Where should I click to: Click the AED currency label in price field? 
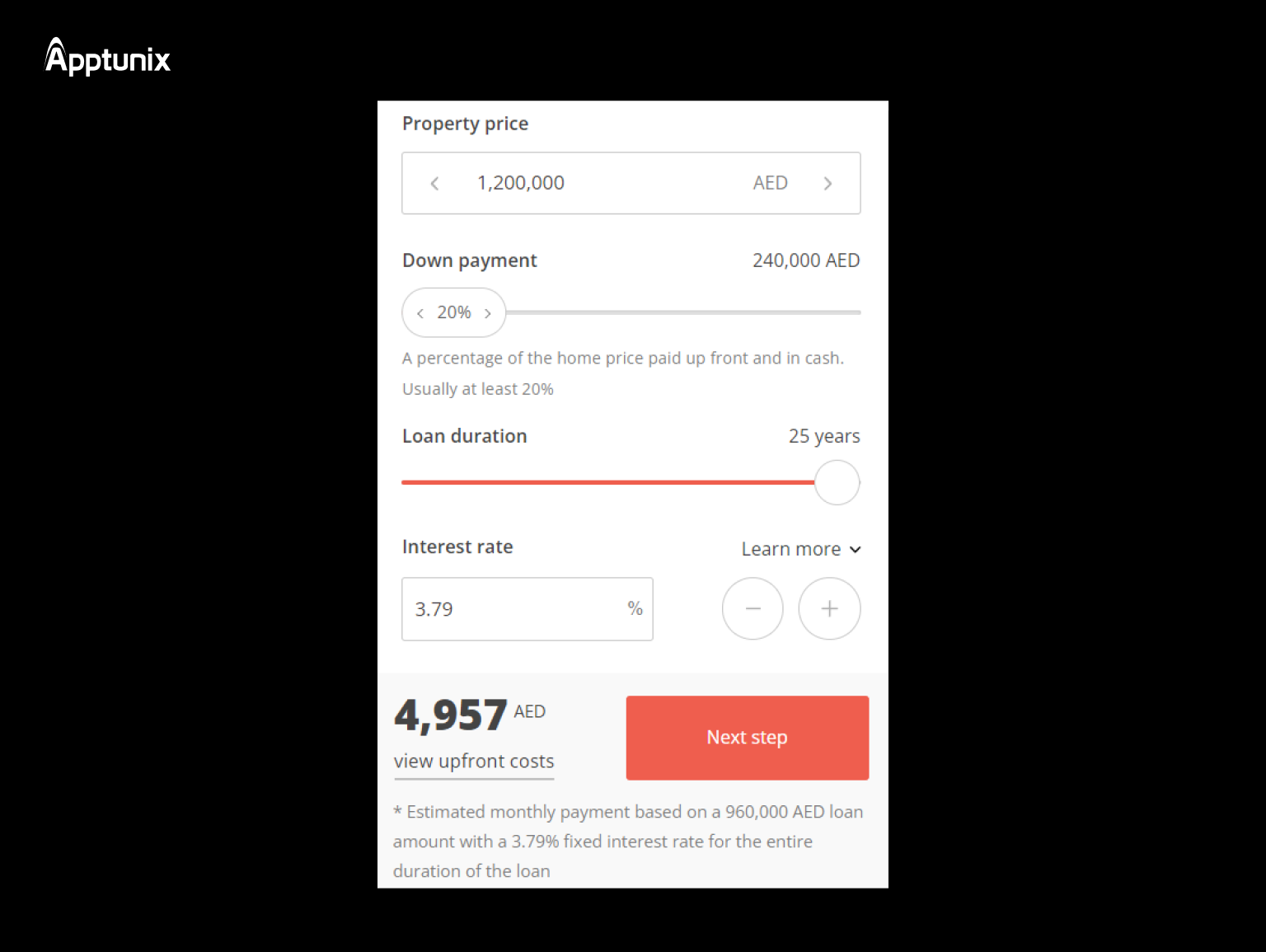coord(771,183)
